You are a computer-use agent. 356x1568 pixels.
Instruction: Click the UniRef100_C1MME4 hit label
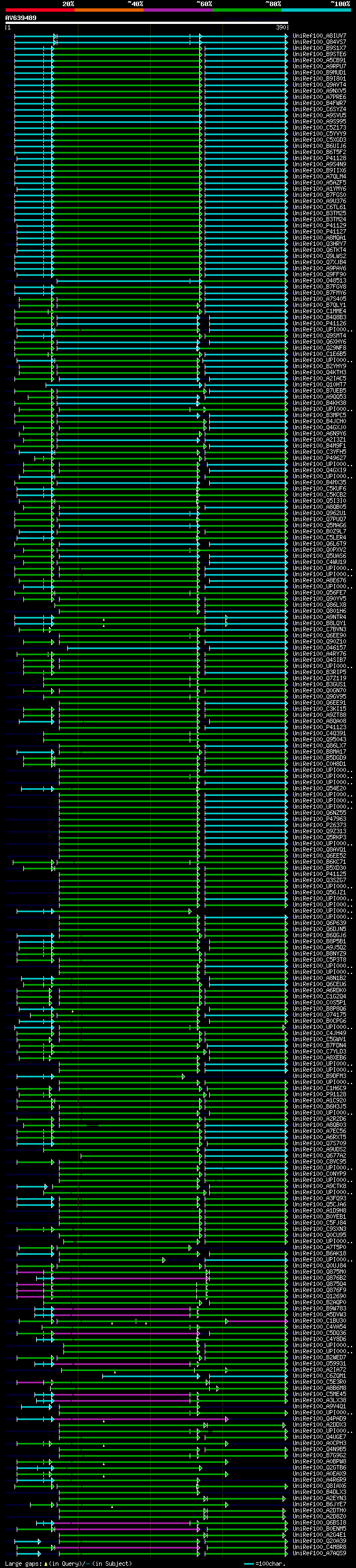[319, 311]
